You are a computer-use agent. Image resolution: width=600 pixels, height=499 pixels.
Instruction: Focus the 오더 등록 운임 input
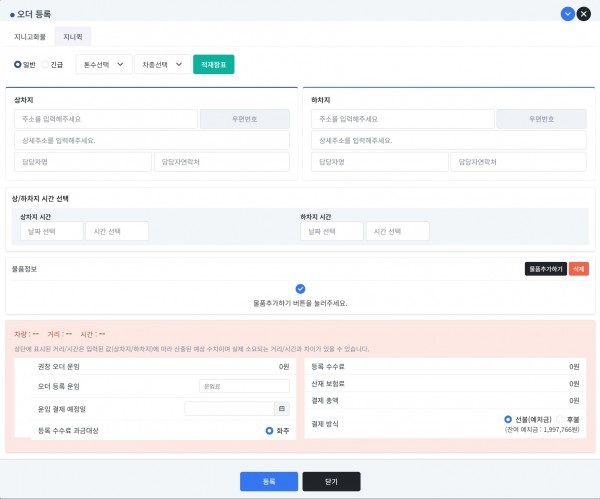click(244, 386)
